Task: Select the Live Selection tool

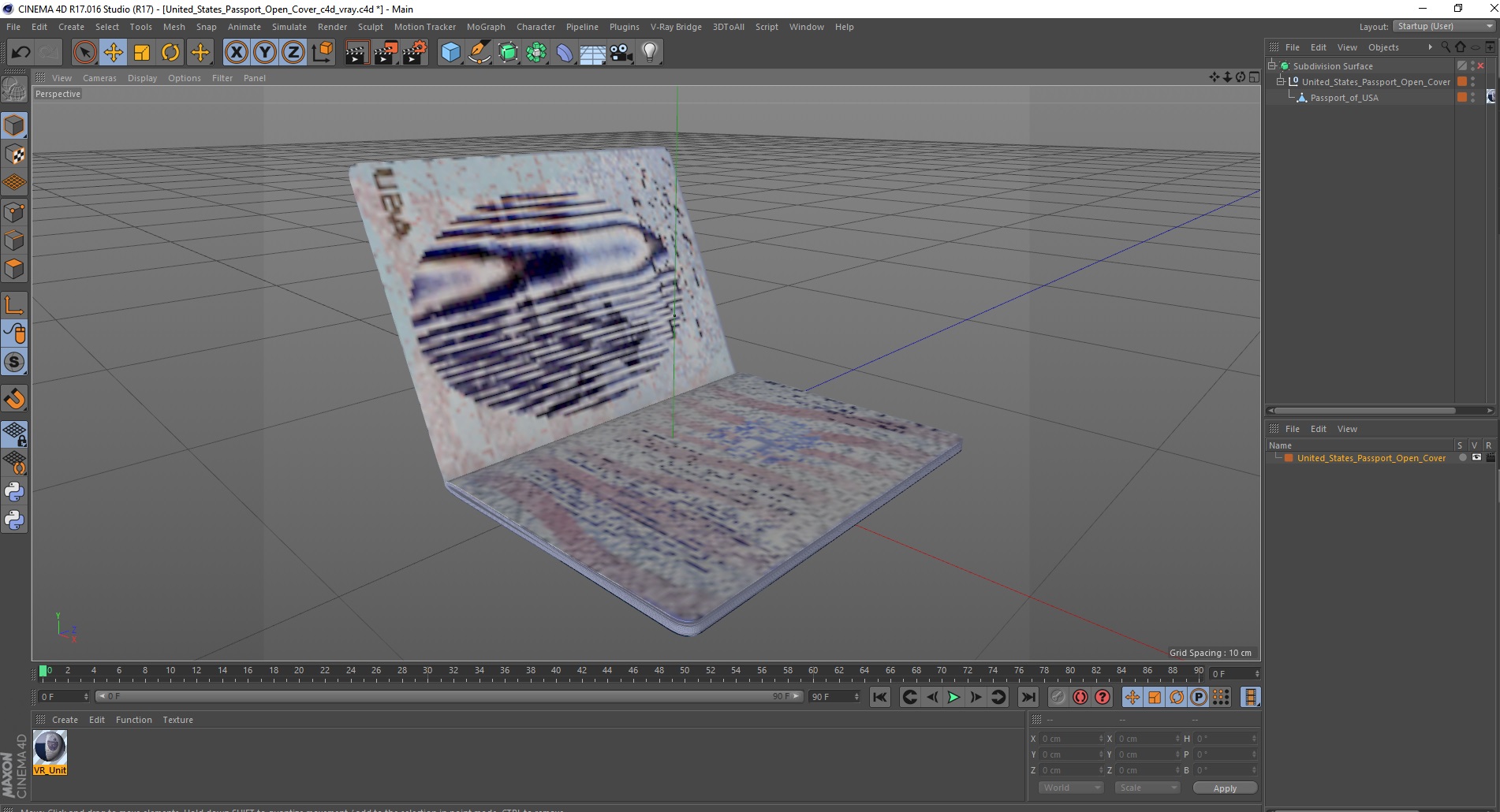Action: 84,53
